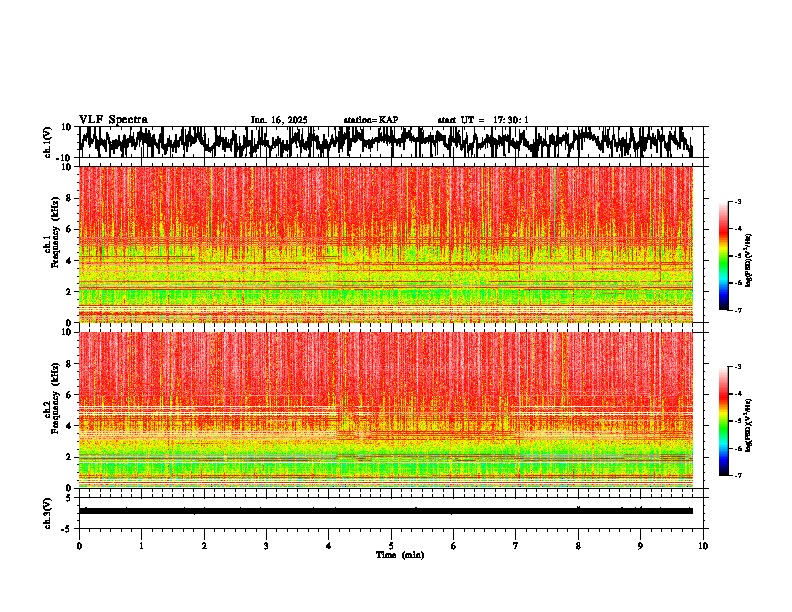The height and width of the screenshot is (612, 792).
Task: Click the ch.1 color bar "log(PSD)" label
Action: 748,261
